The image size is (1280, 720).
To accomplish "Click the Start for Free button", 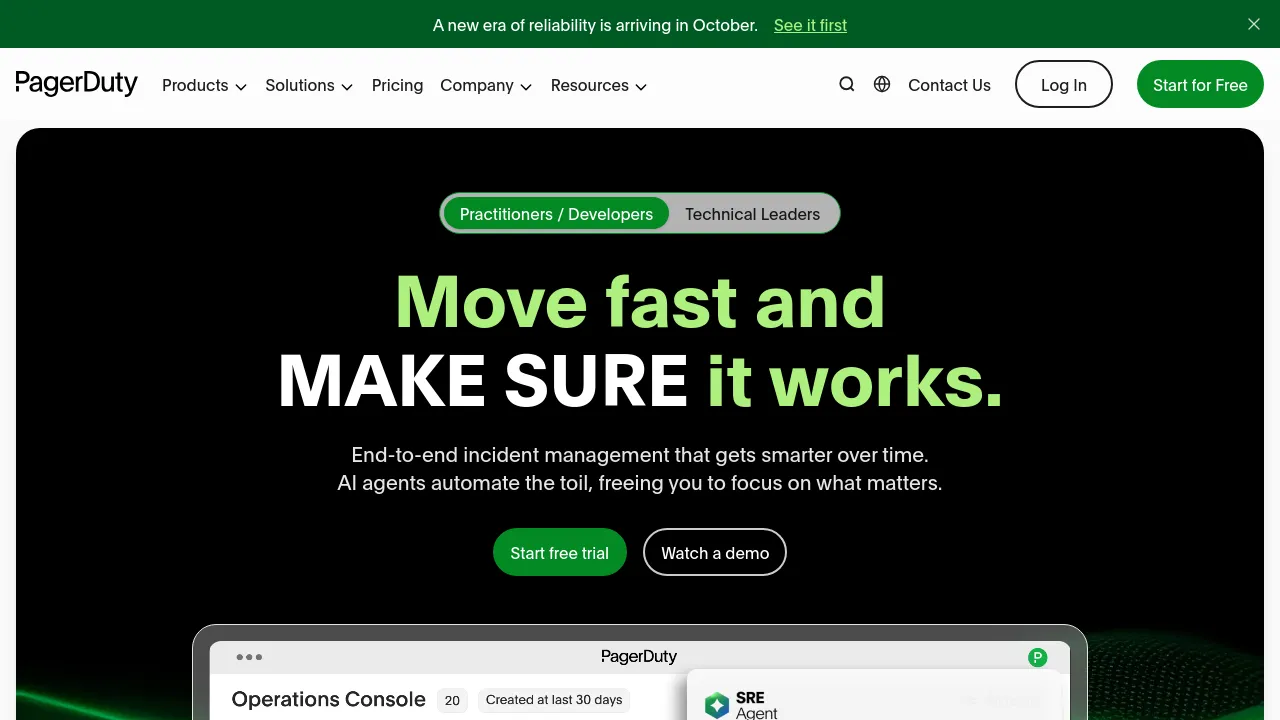I will pos(1200,85).
